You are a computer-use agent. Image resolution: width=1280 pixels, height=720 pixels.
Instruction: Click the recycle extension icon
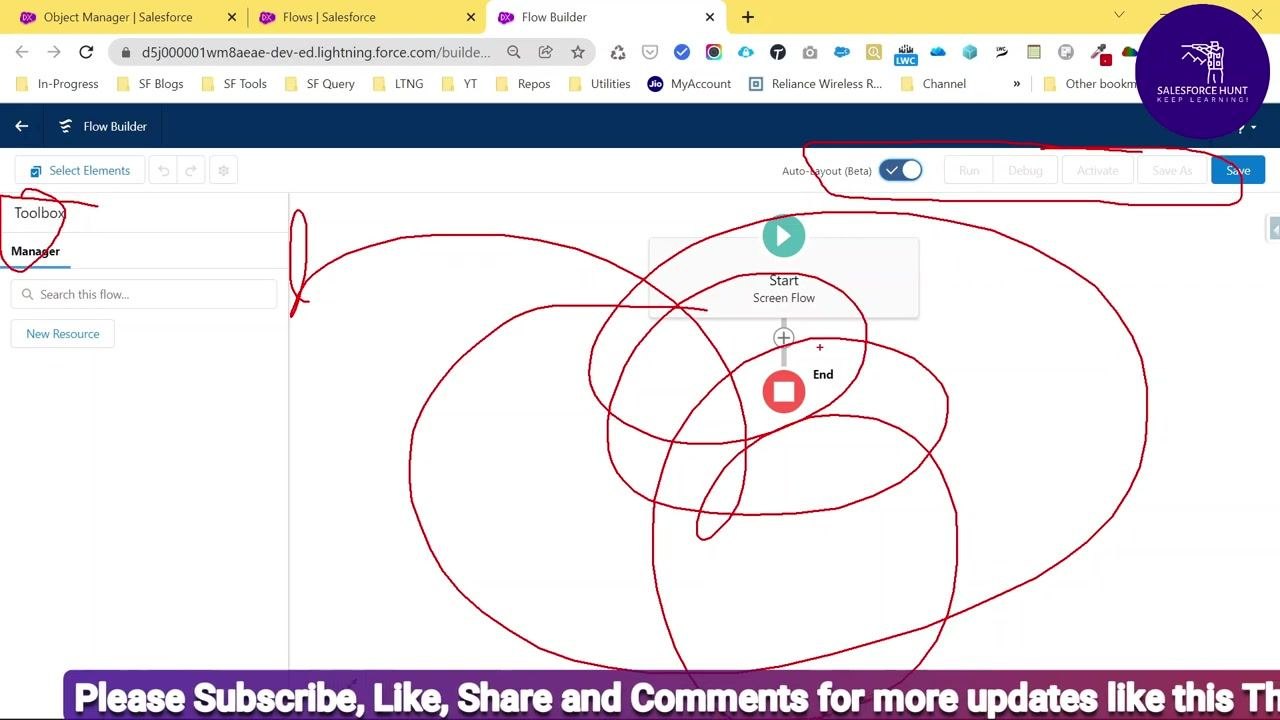point(618,52)
